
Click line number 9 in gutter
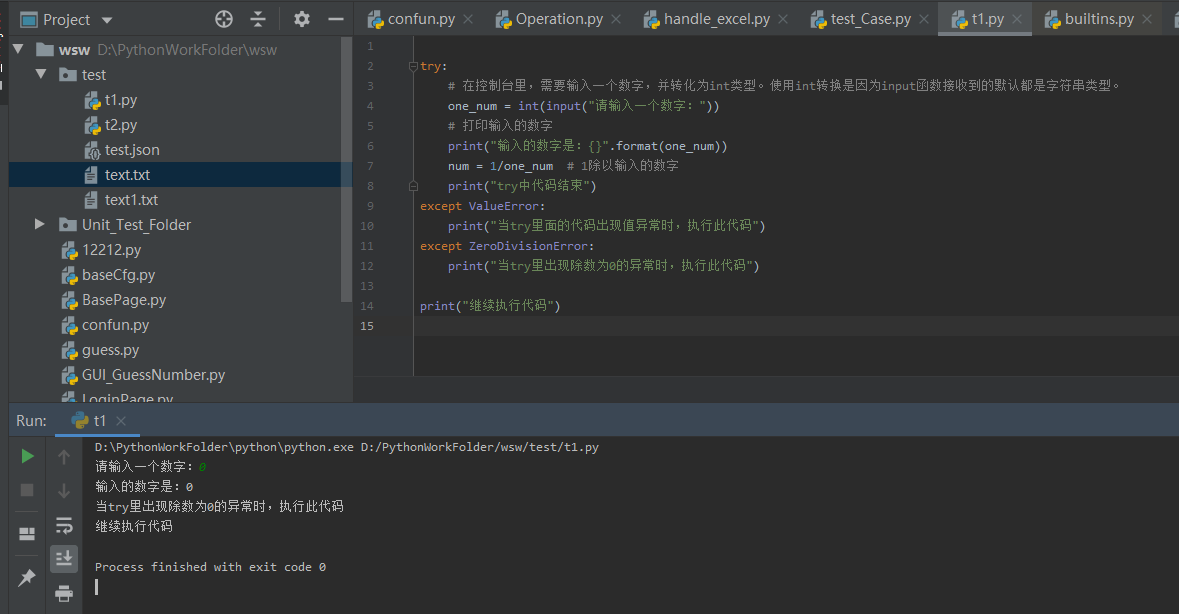369,206
